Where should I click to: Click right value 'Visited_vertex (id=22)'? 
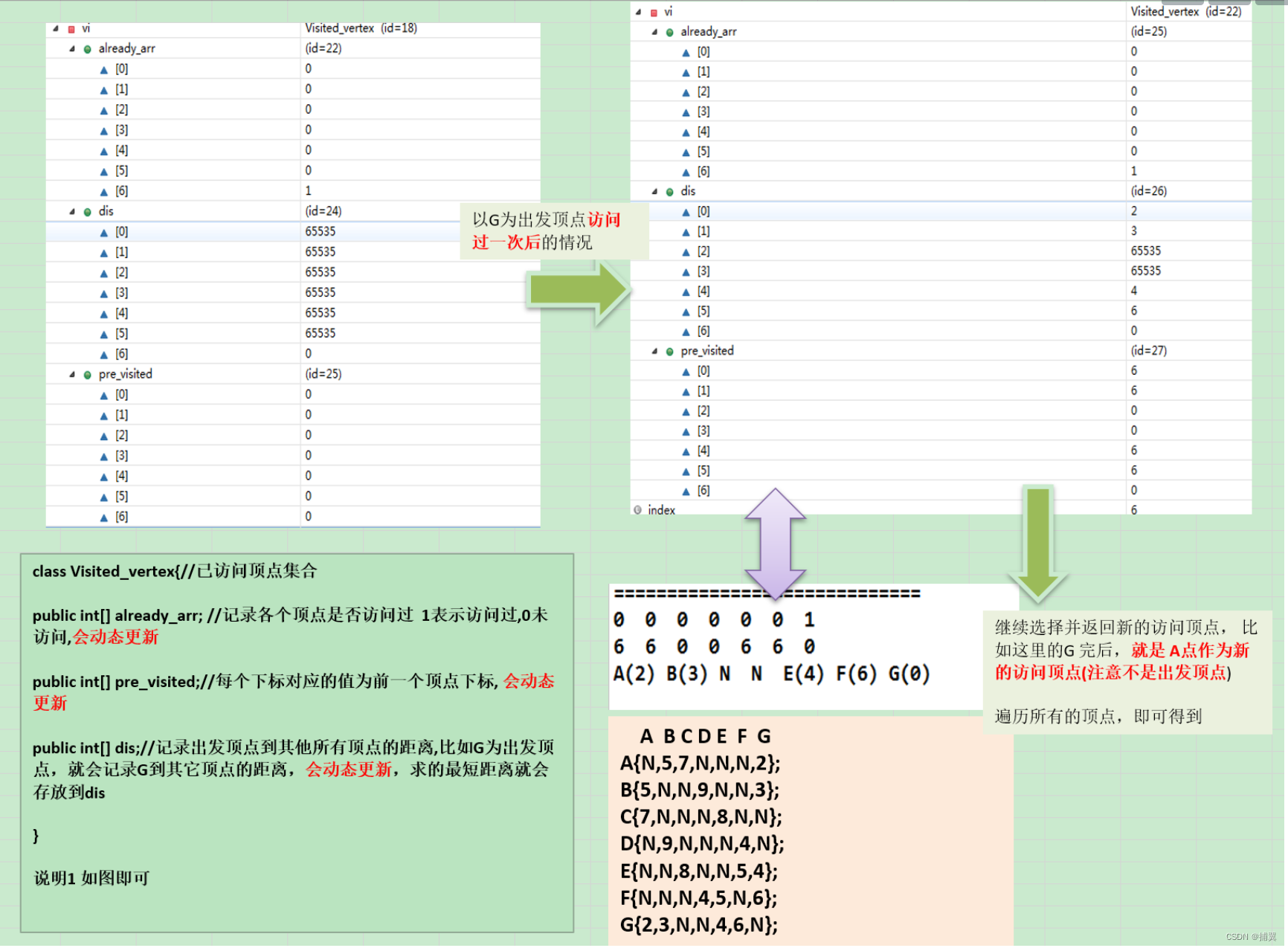1186,11
